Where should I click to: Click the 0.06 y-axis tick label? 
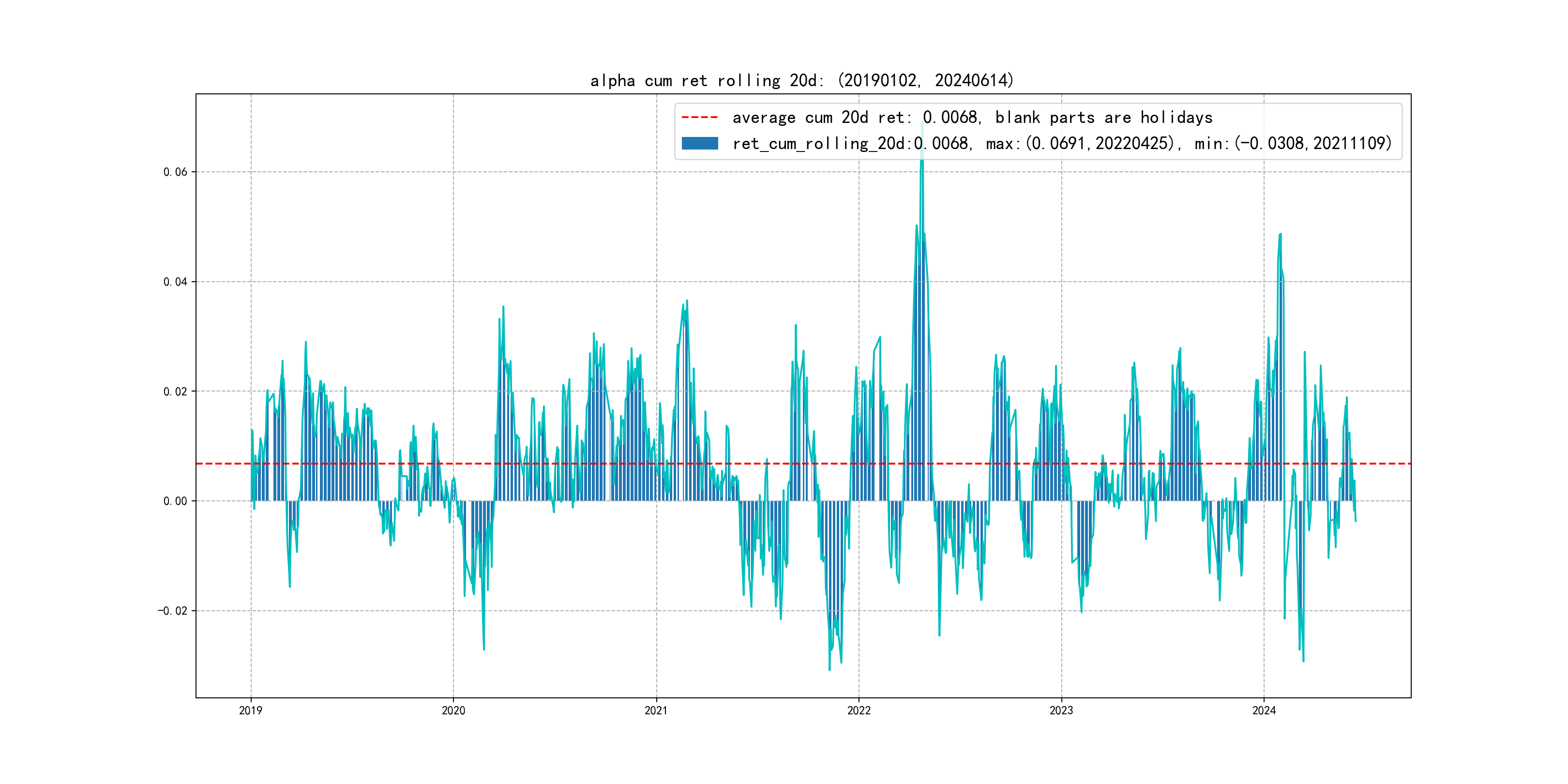point(175,172)
